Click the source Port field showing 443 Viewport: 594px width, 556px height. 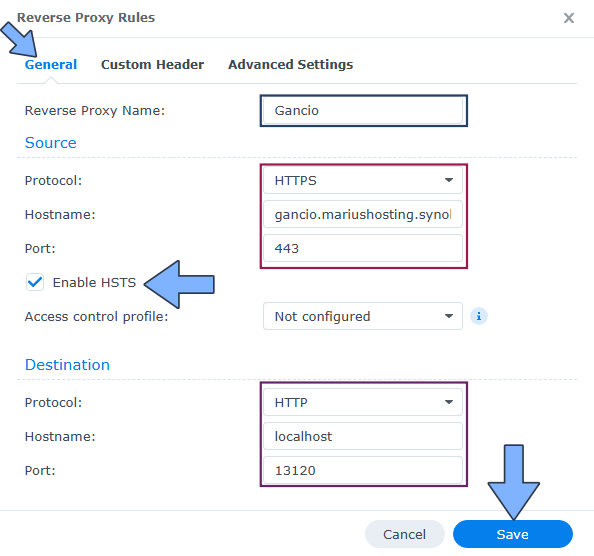[x=363, y=248]
